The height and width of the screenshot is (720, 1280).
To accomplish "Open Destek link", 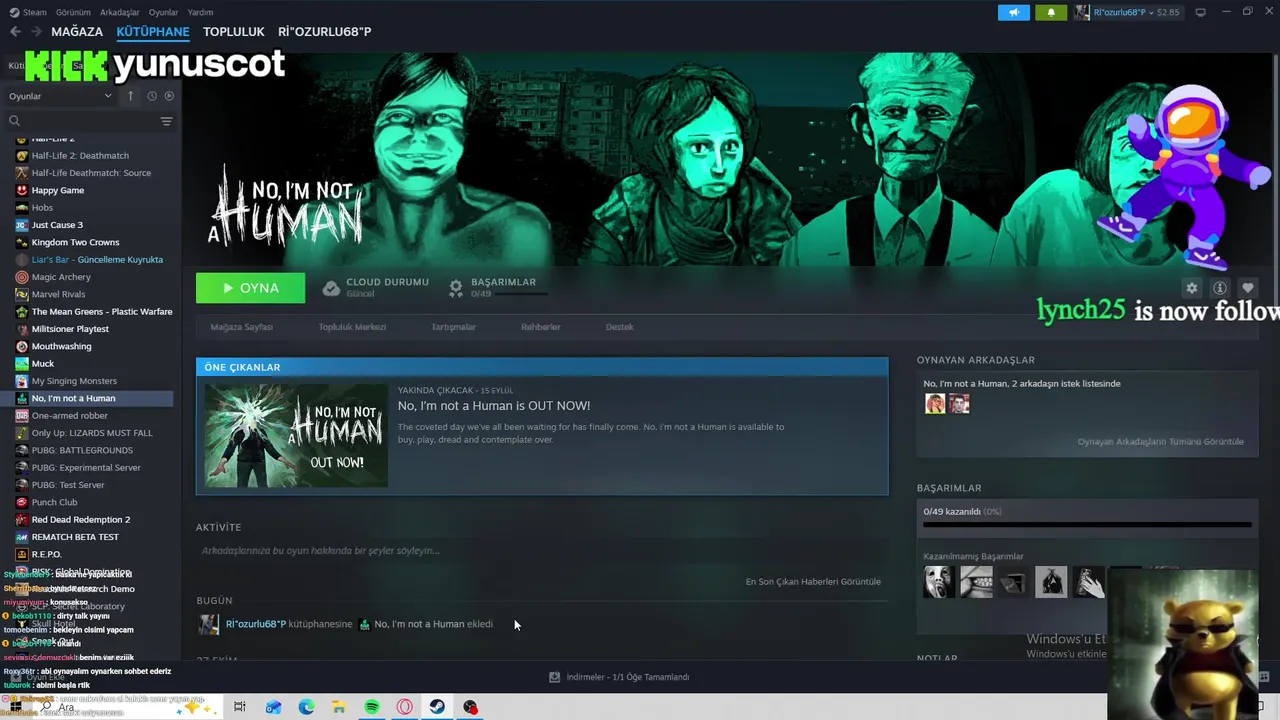I will click(619, 327).
